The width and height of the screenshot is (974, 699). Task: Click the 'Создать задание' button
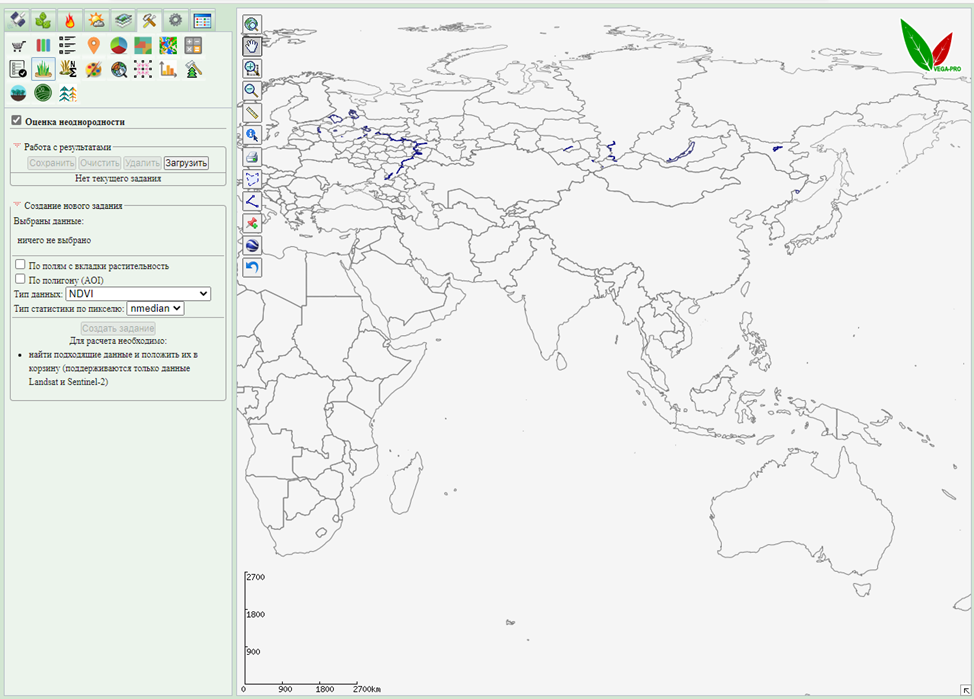tap(118, 328)
